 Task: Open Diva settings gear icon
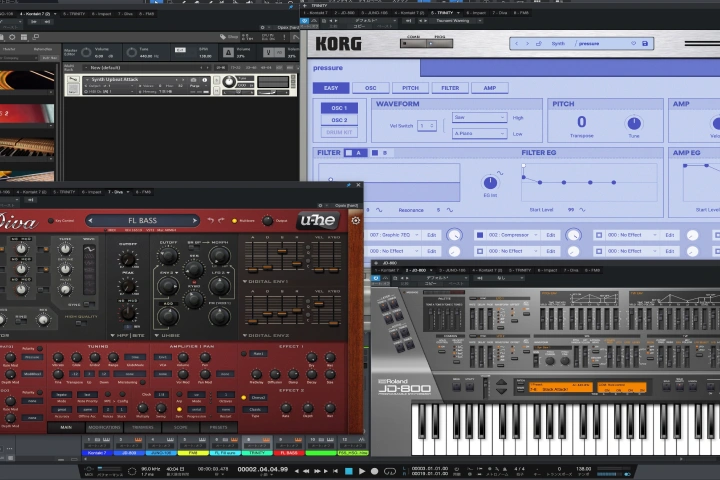[356, 220]
